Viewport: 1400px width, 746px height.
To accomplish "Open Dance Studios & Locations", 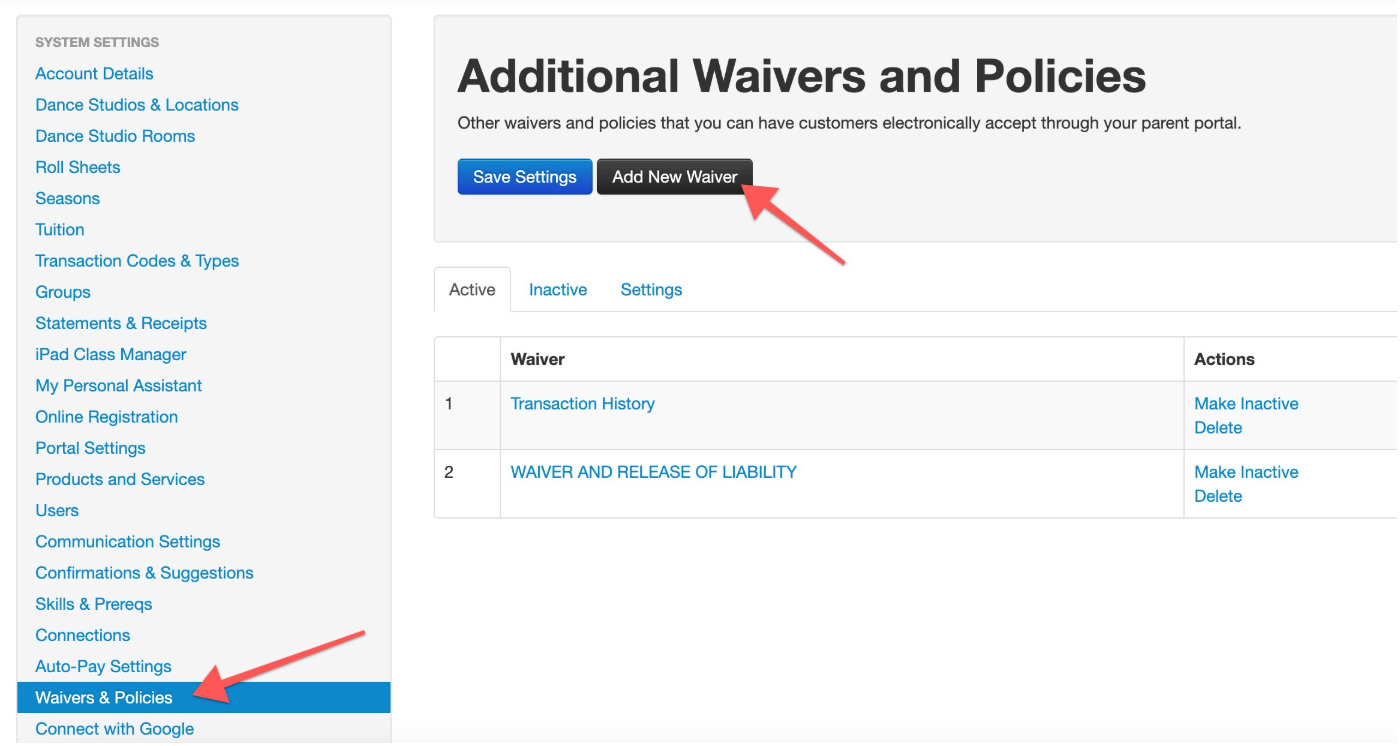I will (137, 105).
